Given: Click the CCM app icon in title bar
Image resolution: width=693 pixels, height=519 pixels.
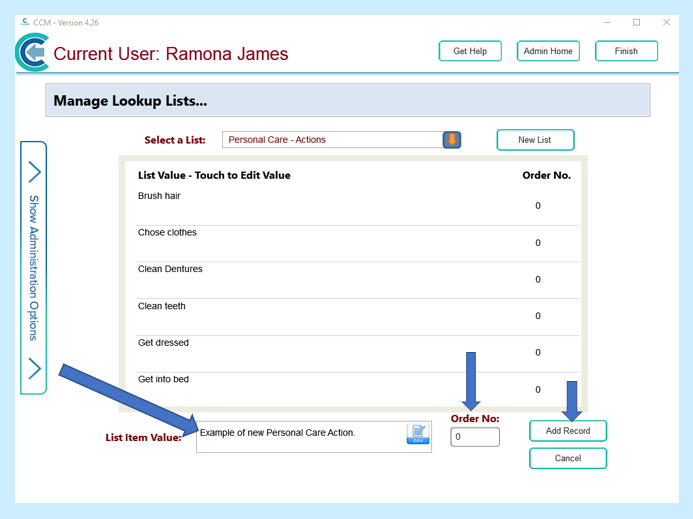Looking at the screenshot, I should point(25,22).
